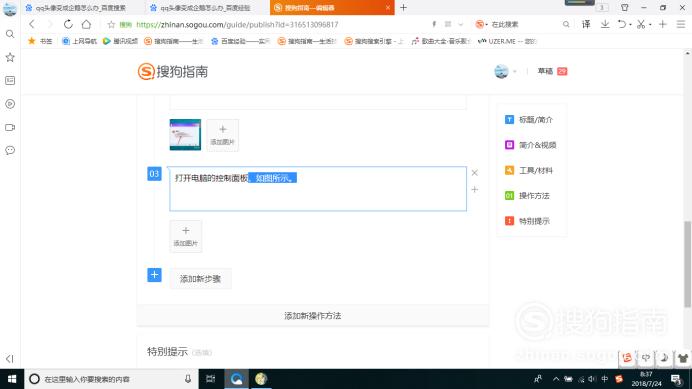692x389 pixels.
Task: Open the play/video circle icon in sidebar
Action: pos(10,104)
